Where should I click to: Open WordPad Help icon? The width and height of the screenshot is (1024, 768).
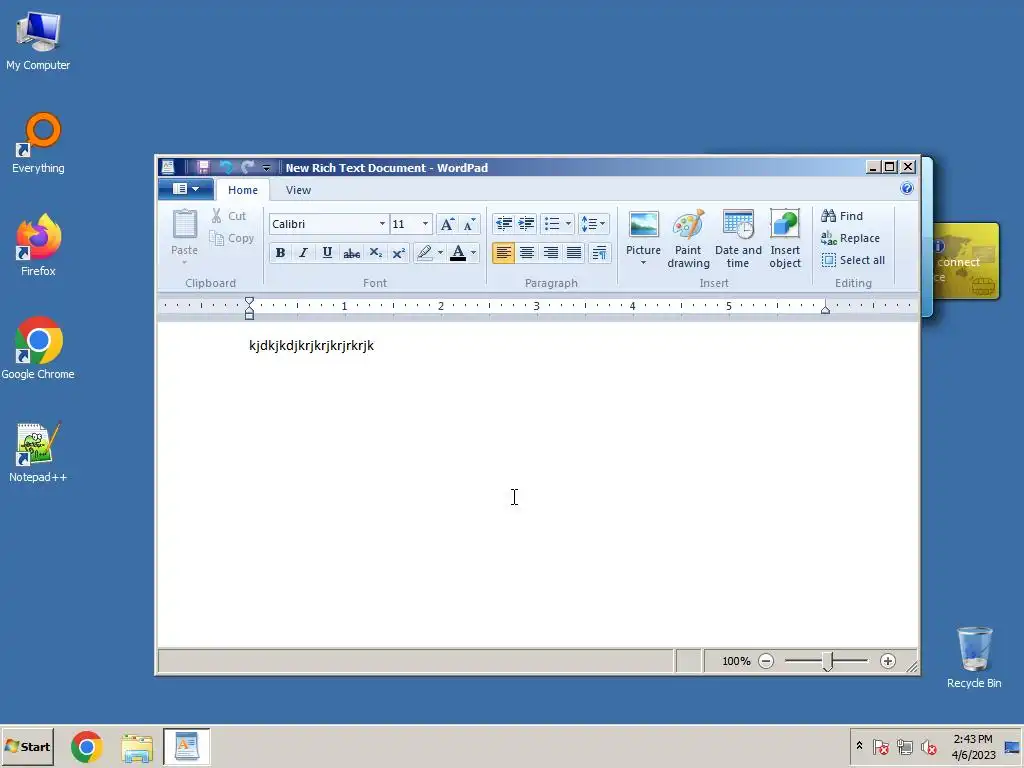[x=906, y=189]
